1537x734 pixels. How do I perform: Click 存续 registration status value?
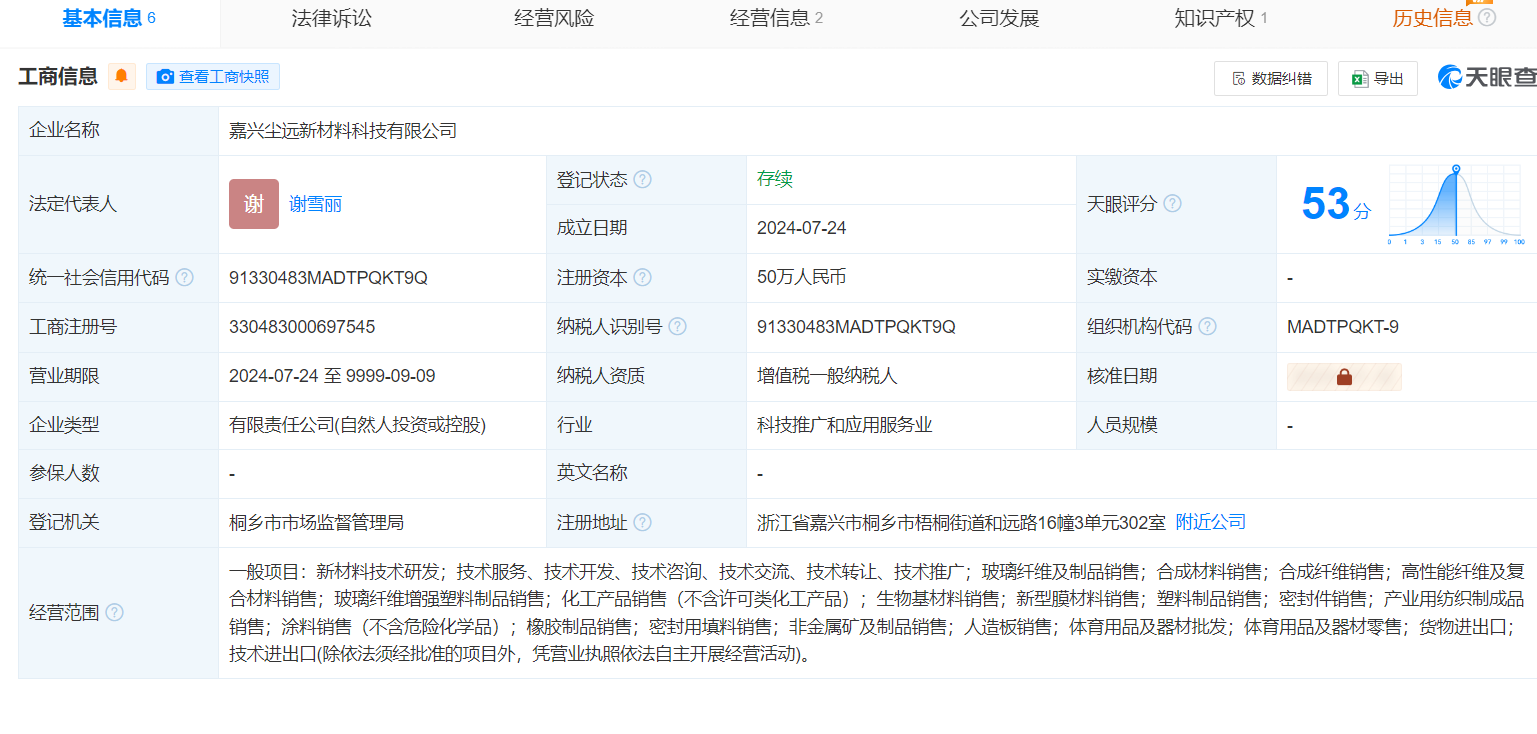coord(775,179)
